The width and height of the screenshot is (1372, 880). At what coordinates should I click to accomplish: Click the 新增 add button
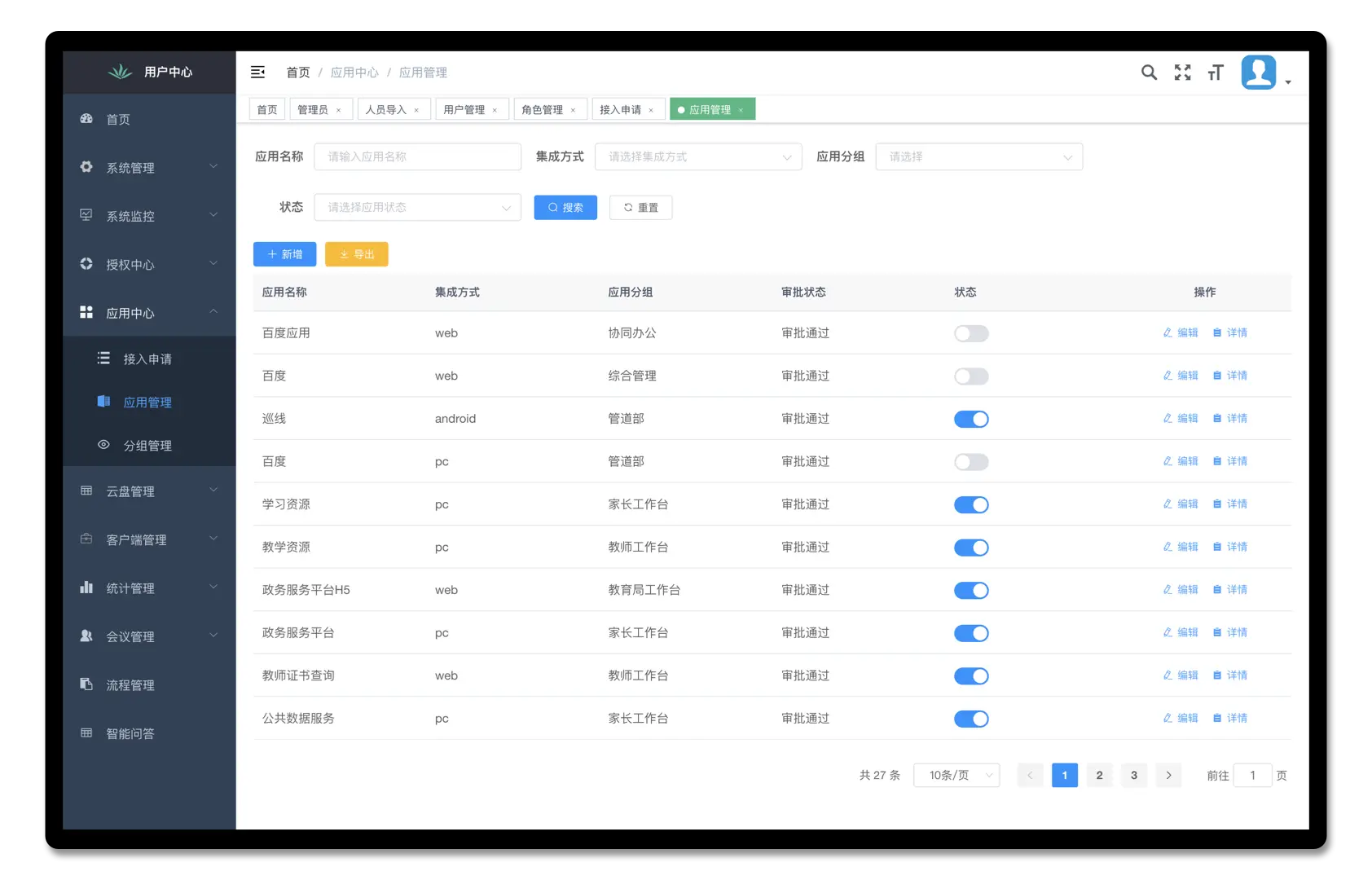(284, 254)
